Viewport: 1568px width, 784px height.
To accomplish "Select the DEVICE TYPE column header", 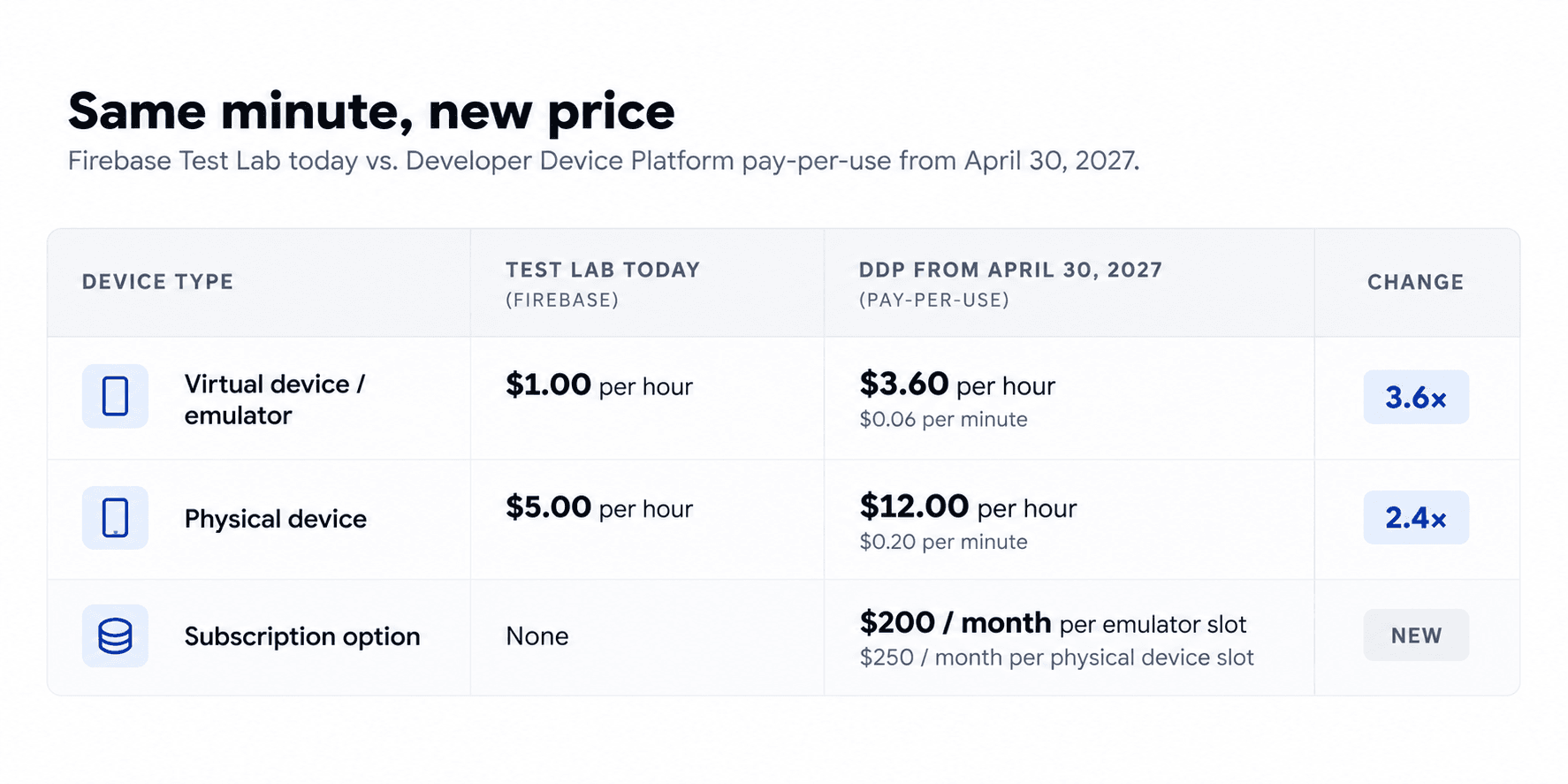I will (x=158, y=282).
